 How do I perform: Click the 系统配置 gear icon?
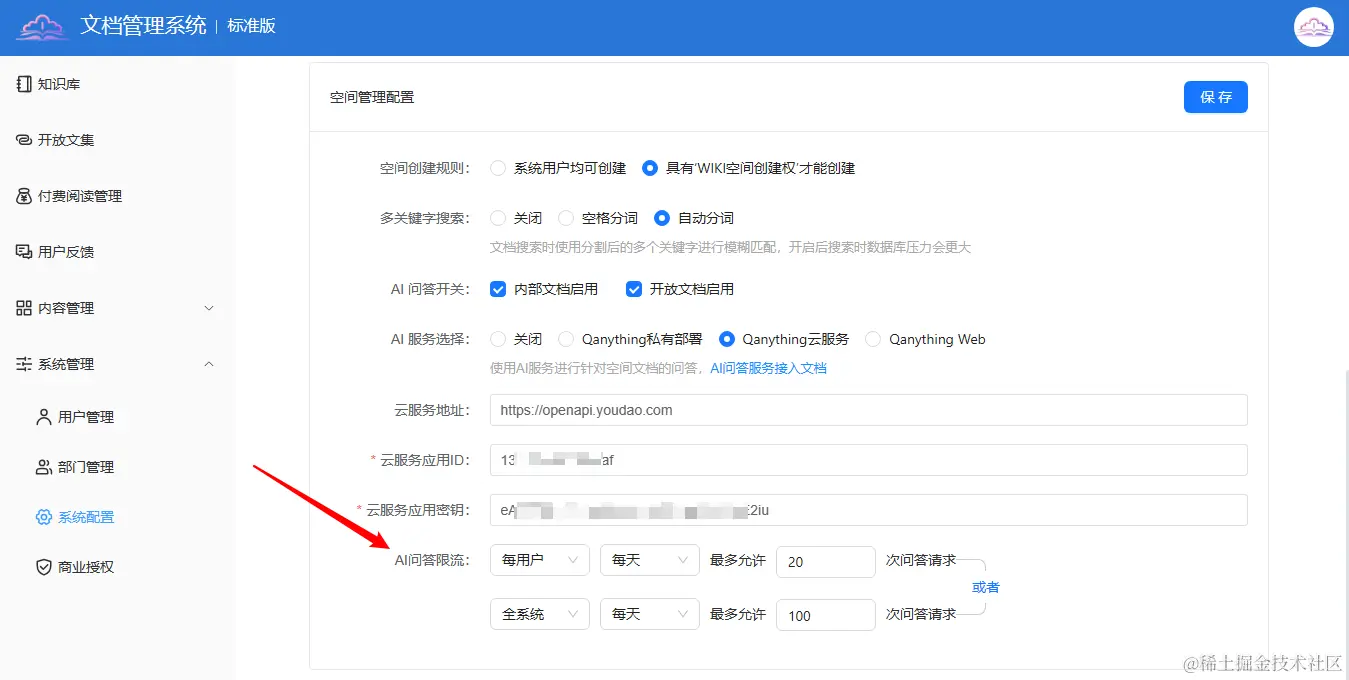click(x=43, y=517)
